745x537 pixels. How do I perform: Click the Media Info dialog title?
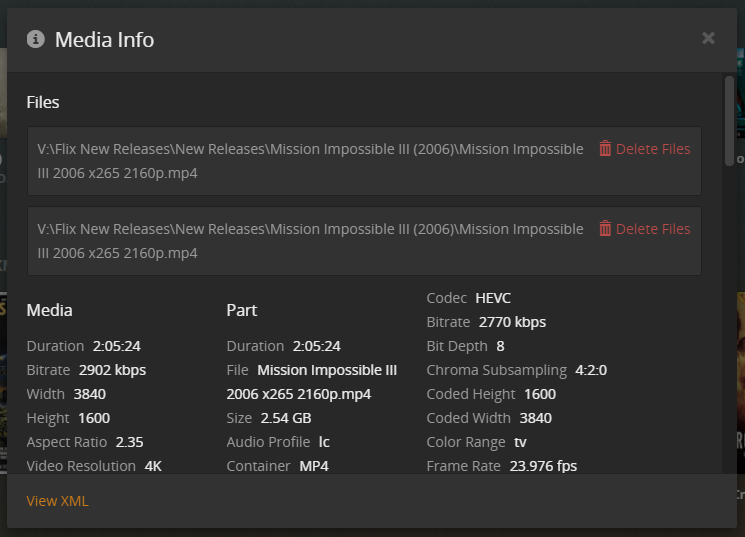(104, 40)
